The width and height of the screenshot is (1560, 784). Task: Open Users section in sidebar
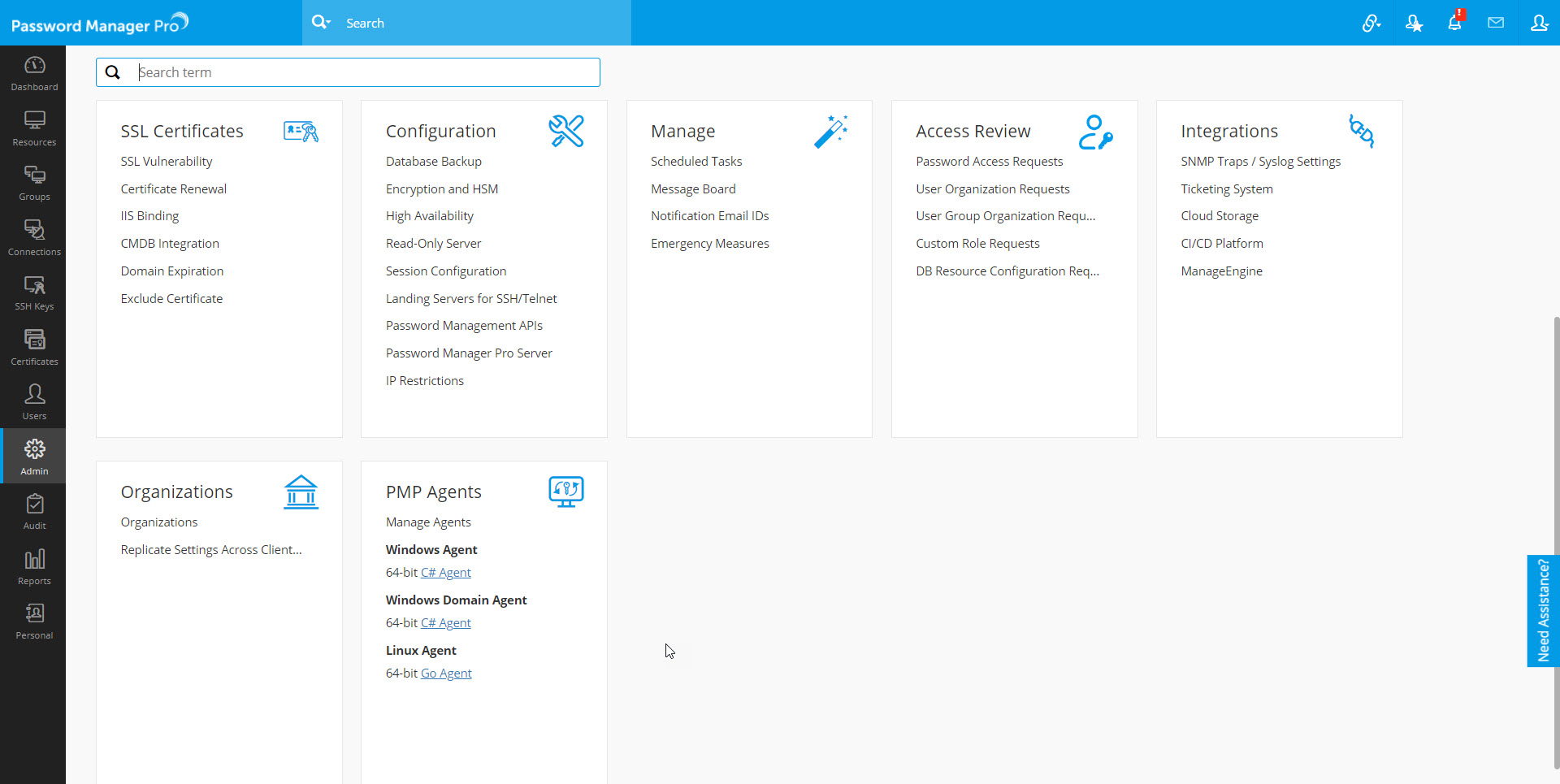point(34,402)
